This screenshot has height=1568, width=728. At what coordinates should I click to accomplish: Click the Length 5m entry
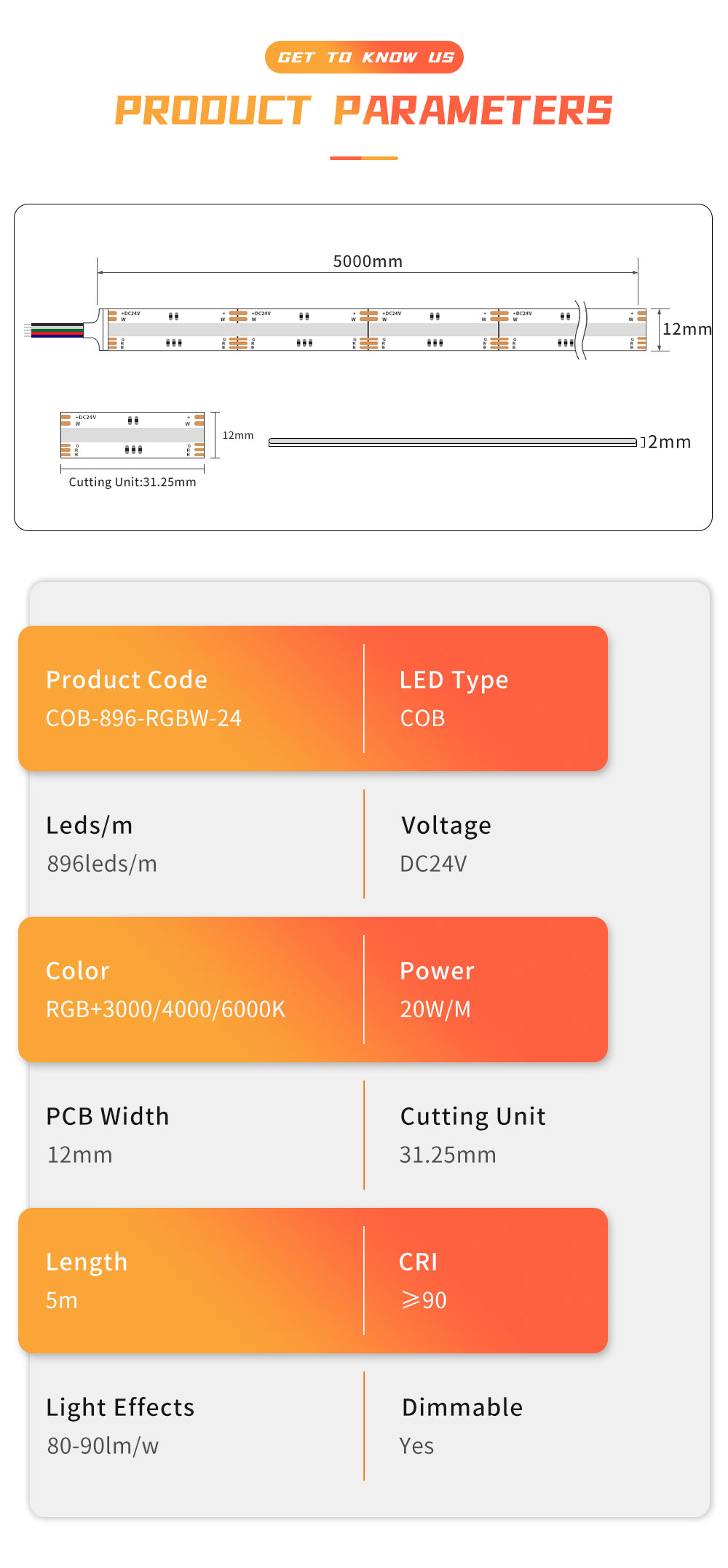click(x=87, y=1281)
